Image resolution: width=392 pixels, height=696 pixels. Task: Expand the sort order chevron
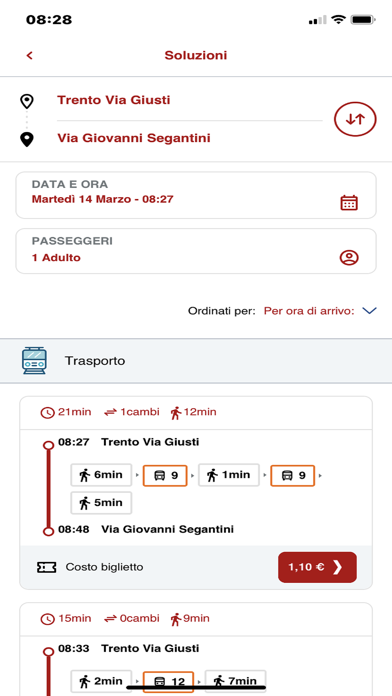point(369,311)
